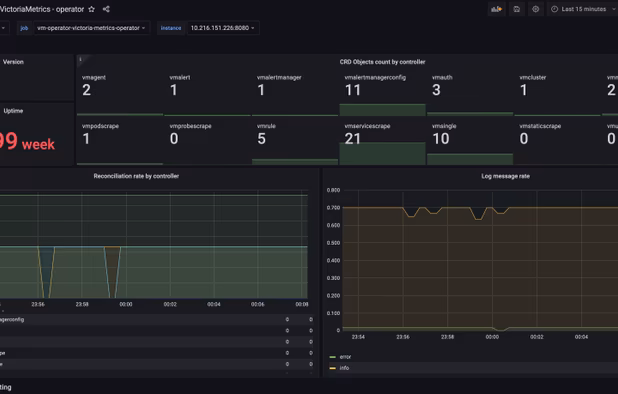Click the 0.700 axis label in Log message rate
This screenshot has height=394, width=618.
coord(333,208)
